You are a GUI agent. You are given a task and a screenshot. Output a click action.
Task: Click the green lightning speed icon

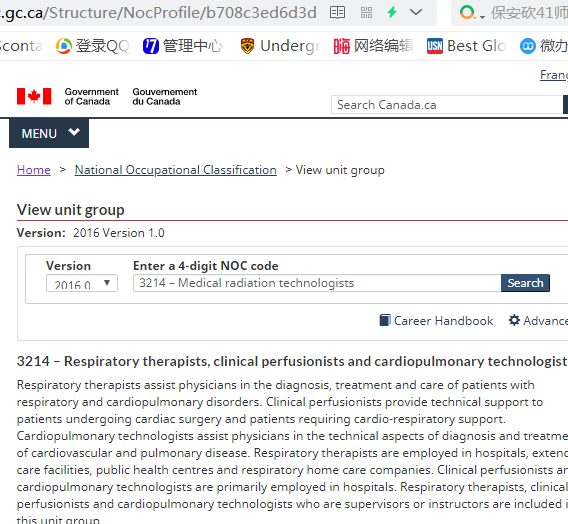[392, 13]
